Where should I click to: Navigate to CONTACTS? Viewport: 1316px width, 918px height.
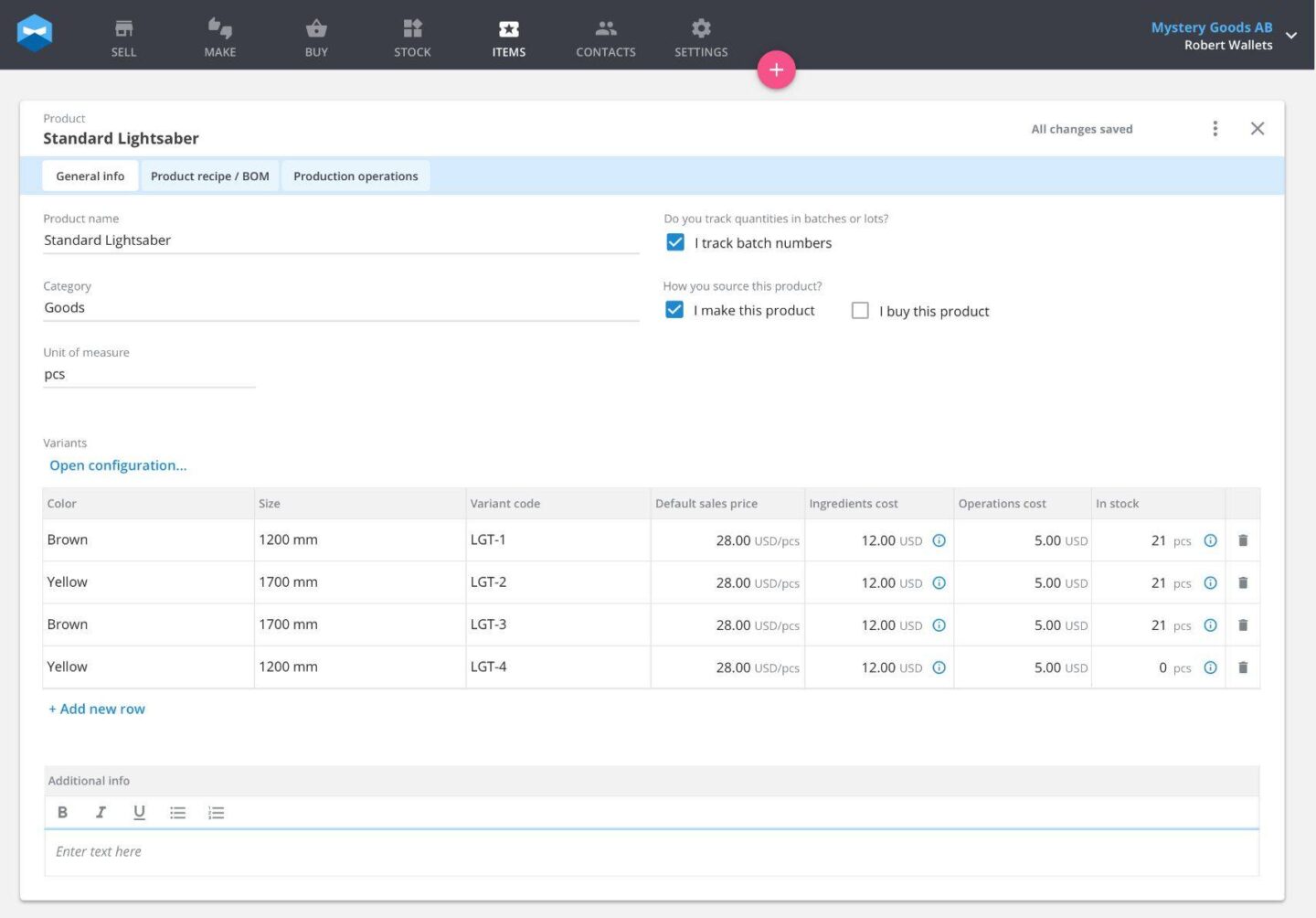coord(605,37)
